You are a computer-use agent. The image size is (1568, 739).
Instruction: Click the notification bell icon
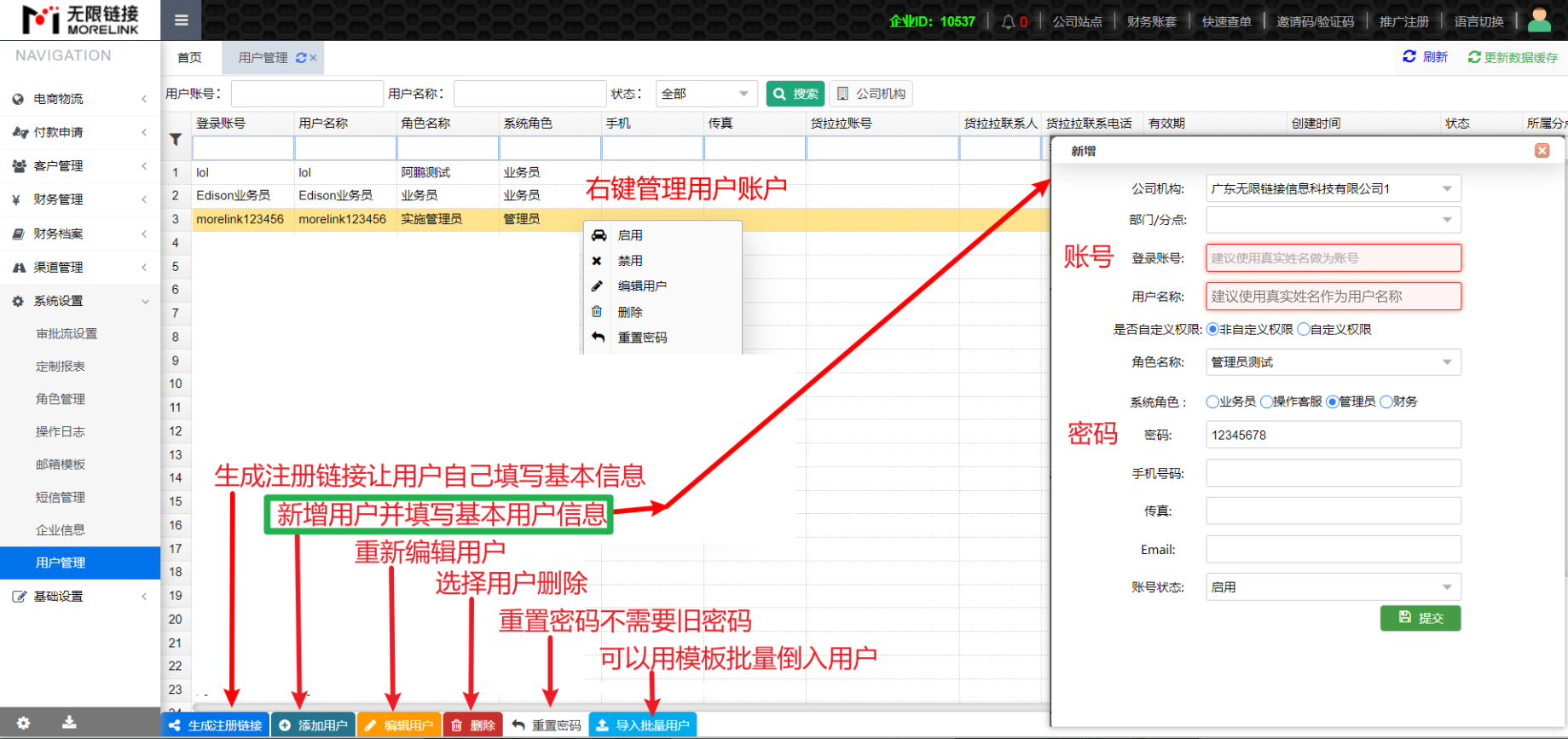(1008, 22)
